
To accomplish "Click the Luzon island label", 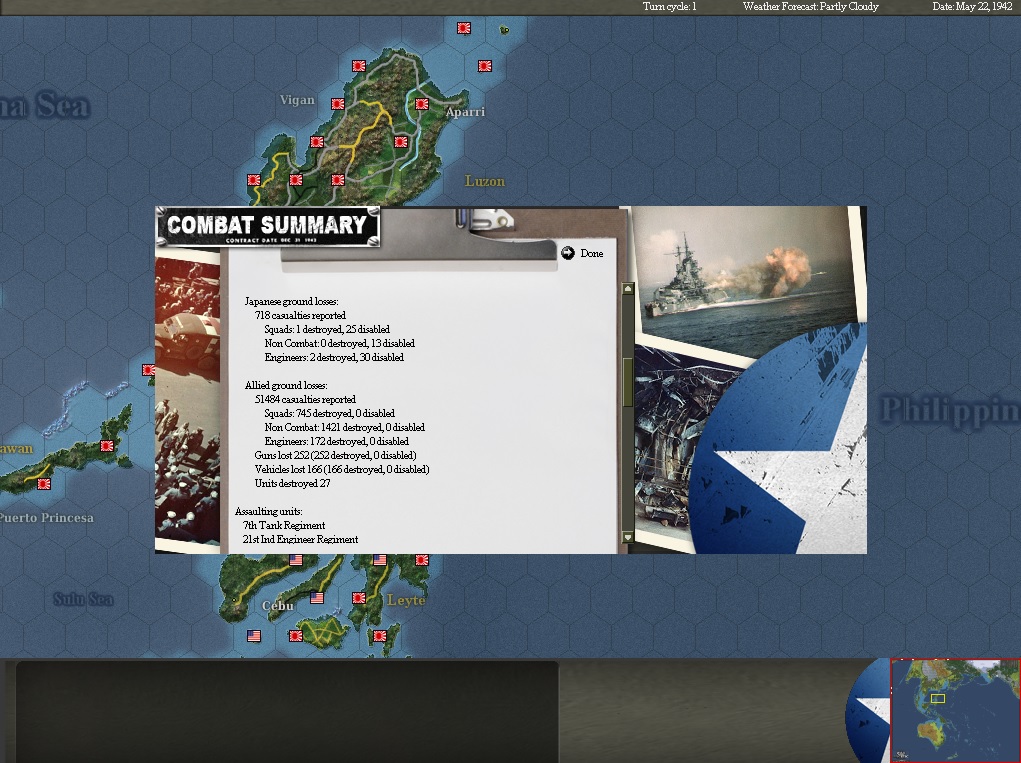I will (x=484, y=181).
